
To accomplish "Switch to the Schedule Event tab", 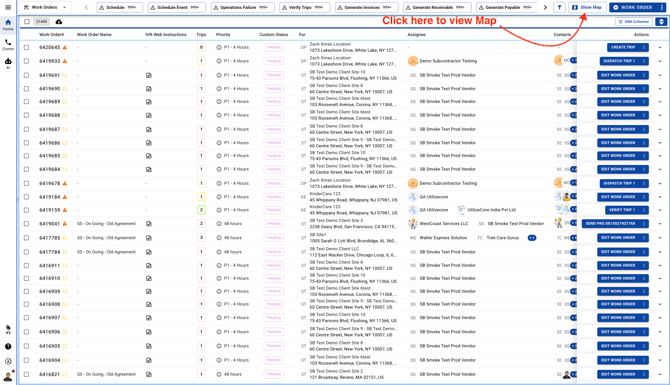I will tap(176, 7).
